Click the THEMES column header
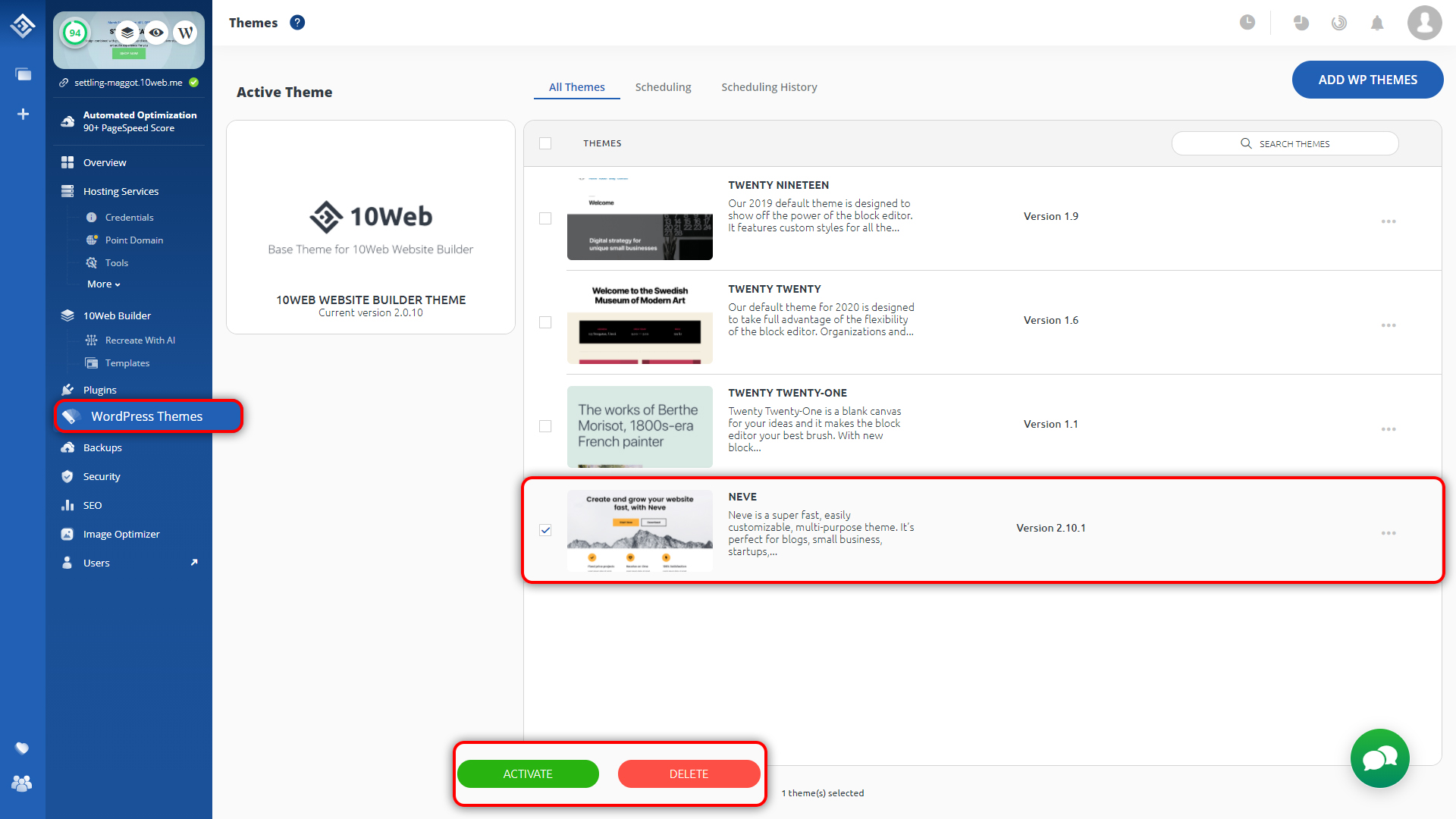Screen dimensions: 1456x819 click(602, 143)
